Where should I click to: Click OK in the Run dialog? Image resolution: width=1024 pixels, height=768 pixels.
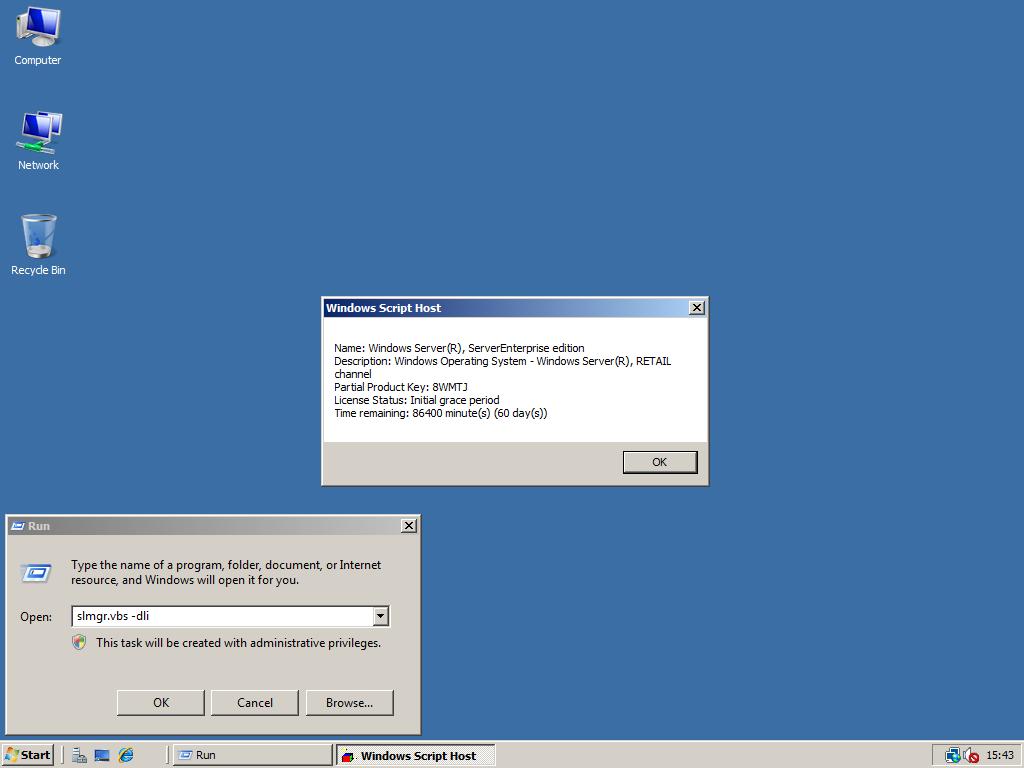[x=161, y=703]
